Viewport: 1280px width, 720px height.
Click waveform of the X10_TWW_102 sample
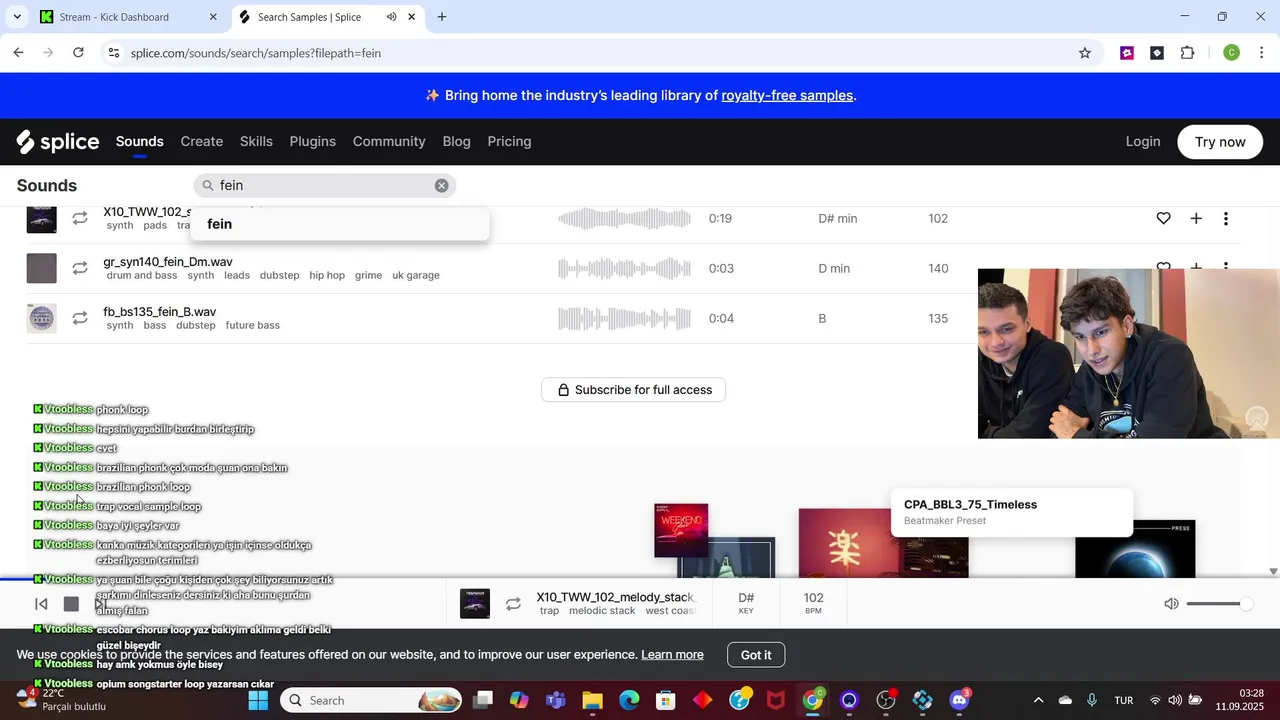(x=624, y=218)
